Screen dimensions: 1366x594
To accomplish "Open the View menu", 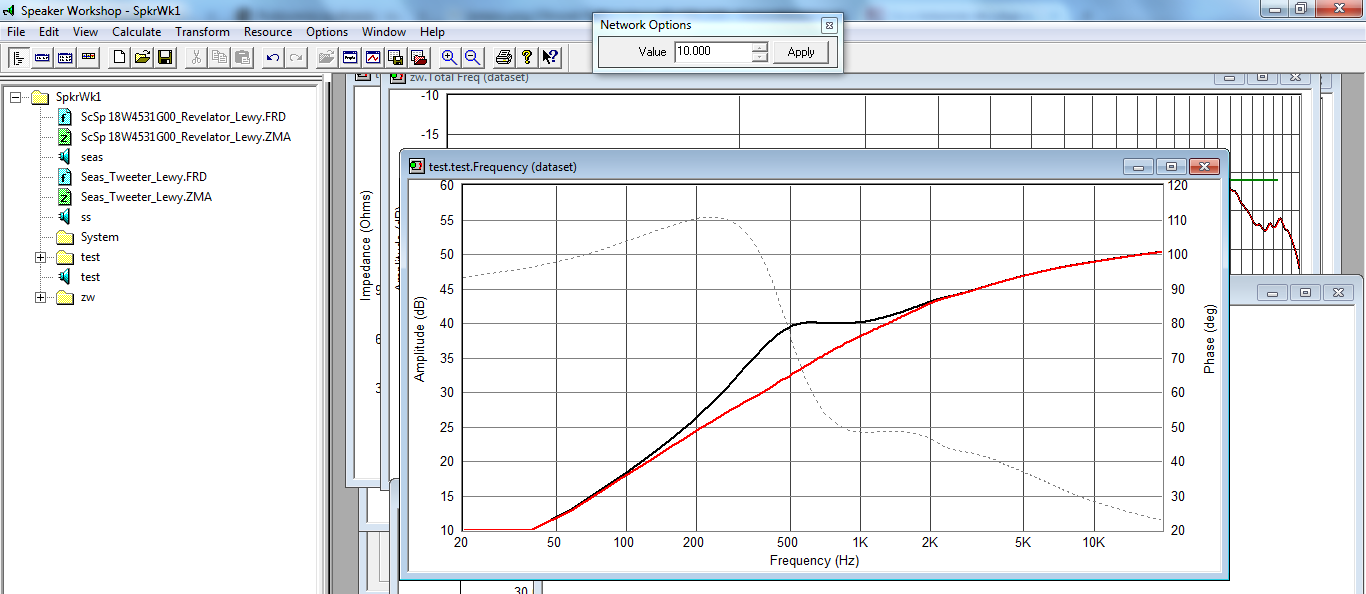I will click(86, 32).
